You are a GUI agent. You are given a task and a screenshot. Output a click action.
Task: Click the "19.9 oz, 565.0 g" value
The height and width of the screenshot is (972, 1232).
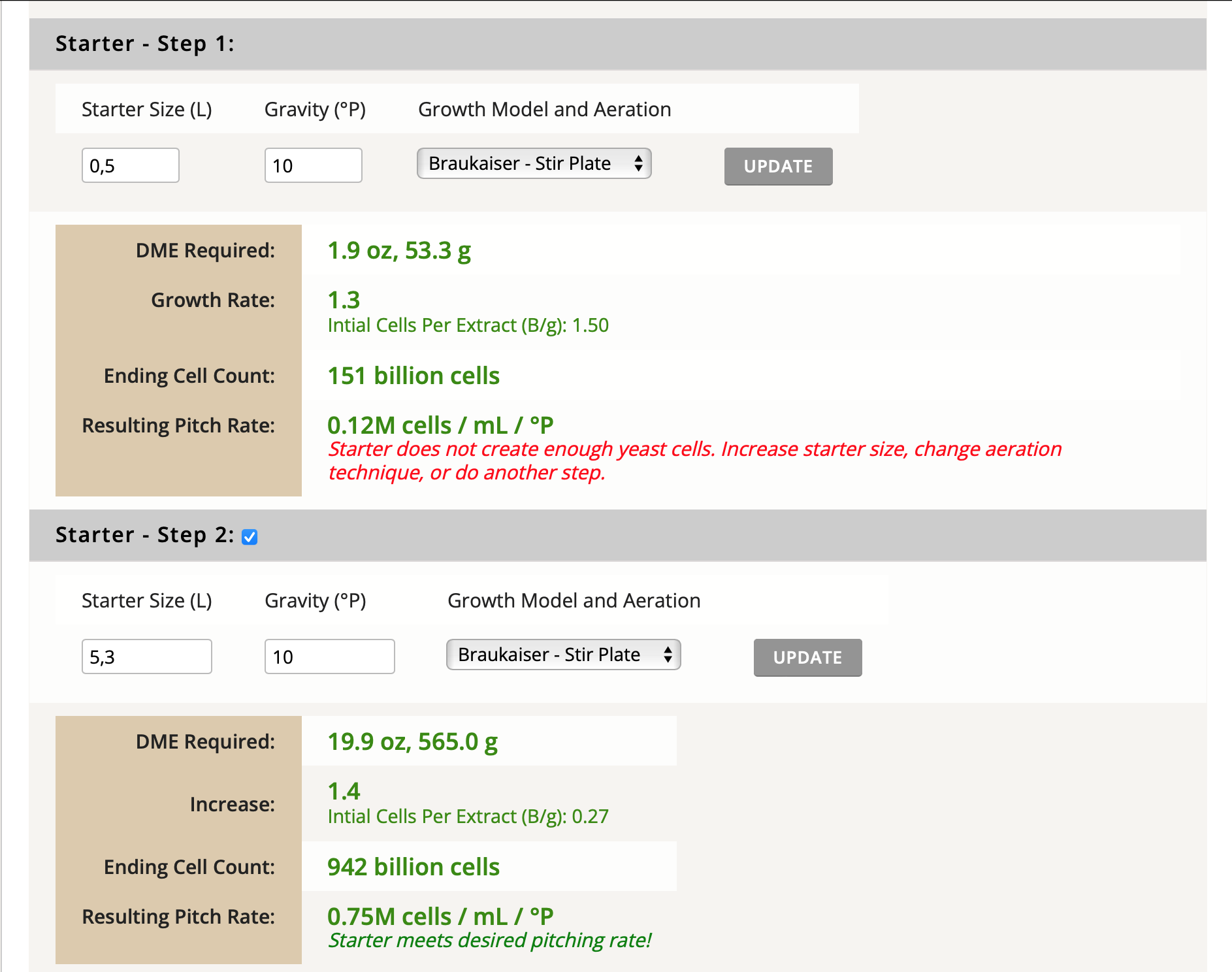[412, 741]
